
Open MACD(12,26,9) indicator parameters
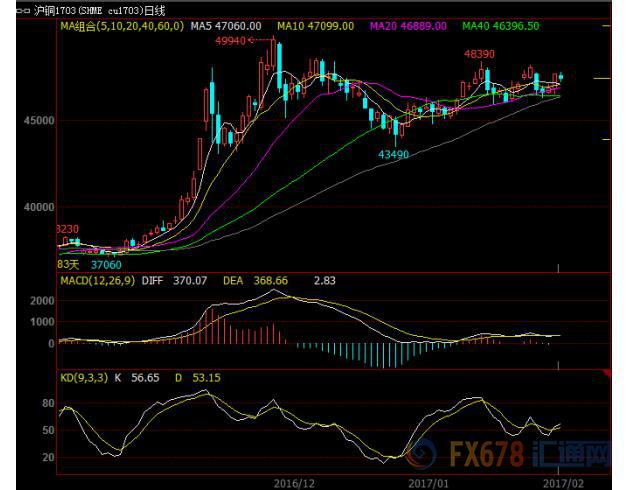coord(99,282)
